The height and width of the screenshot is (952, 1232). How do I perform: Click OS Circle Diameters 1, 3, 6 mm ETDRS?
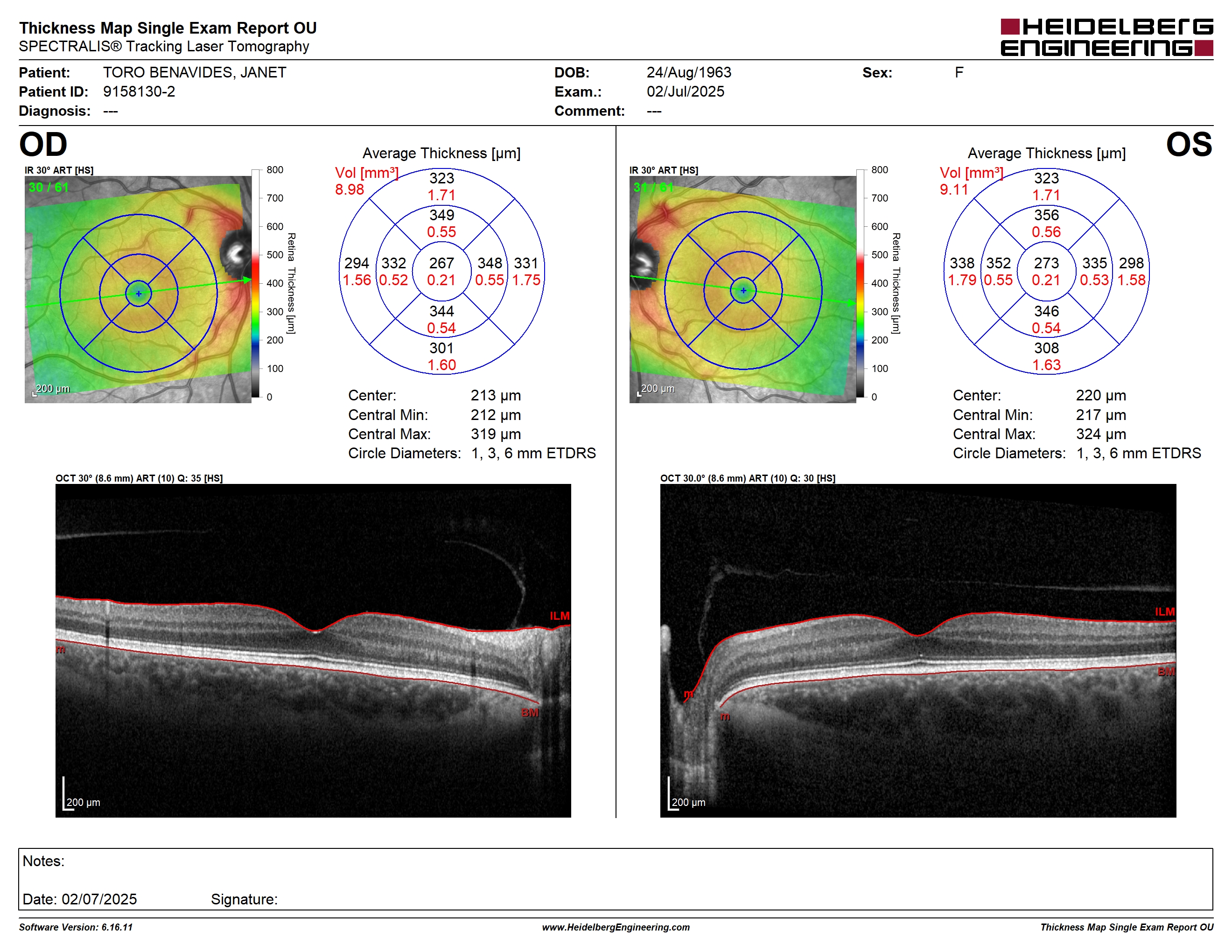1138,454
